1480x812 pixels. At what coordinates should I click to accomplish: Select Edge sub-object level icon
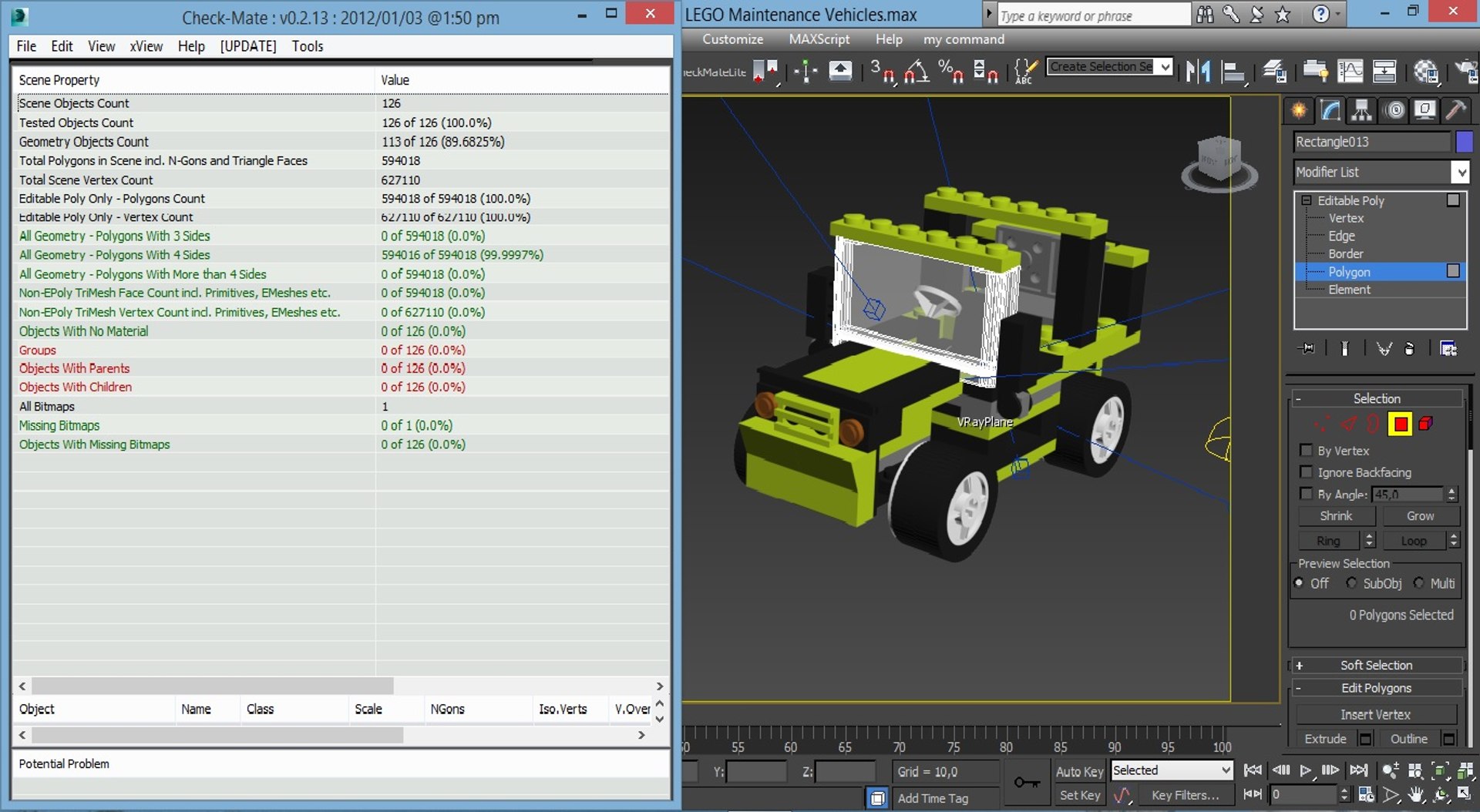pos(1348,424)
